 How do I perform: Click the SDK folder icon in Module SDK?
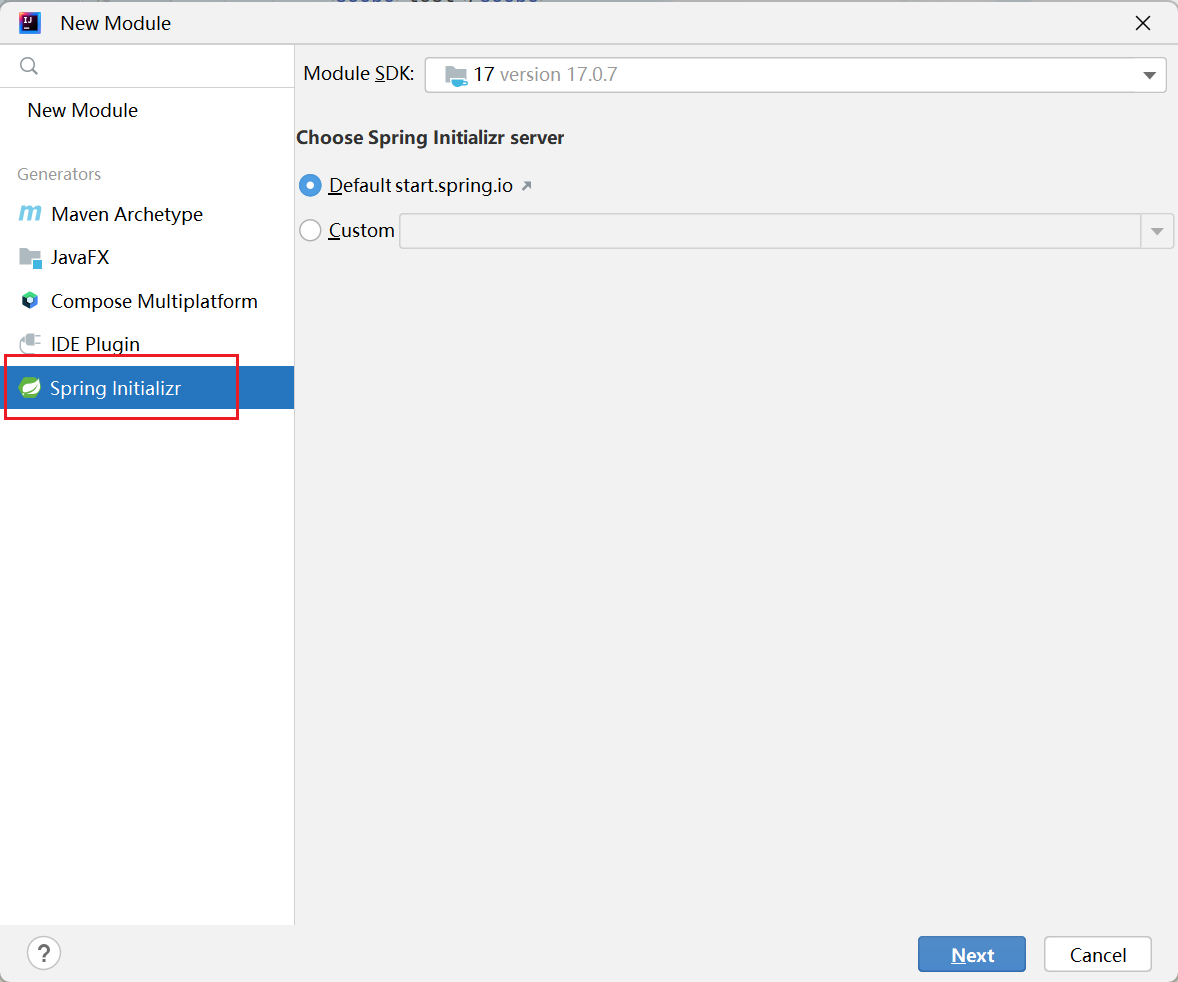pos(456,75)
